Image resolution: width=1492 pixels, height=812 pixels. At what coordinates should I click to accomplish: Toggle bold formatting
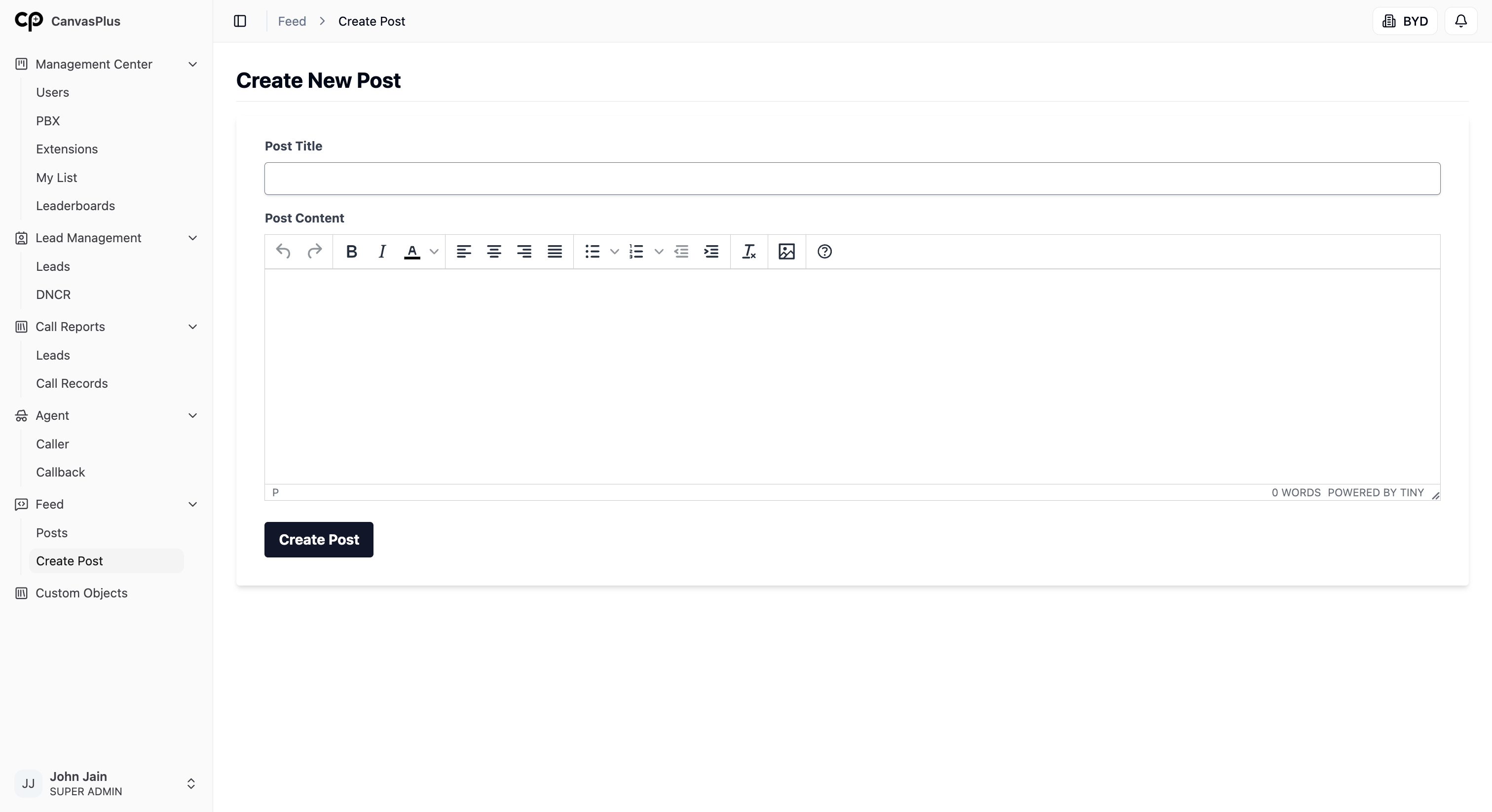click(x=352, y=252)
